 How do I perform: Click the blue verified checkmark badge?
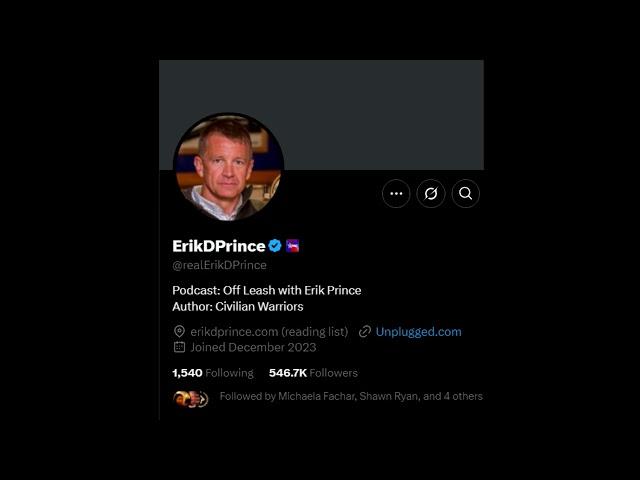click(x=275, y=246)
